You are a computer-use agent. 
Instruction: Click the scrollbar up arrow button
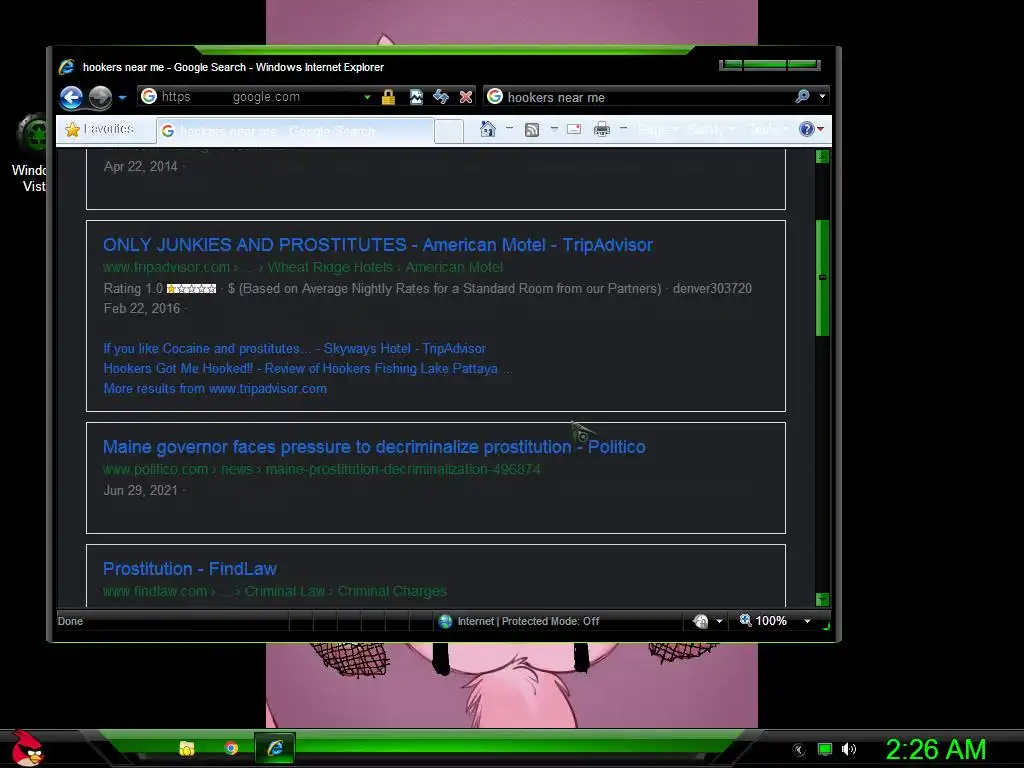click(823, 157)
